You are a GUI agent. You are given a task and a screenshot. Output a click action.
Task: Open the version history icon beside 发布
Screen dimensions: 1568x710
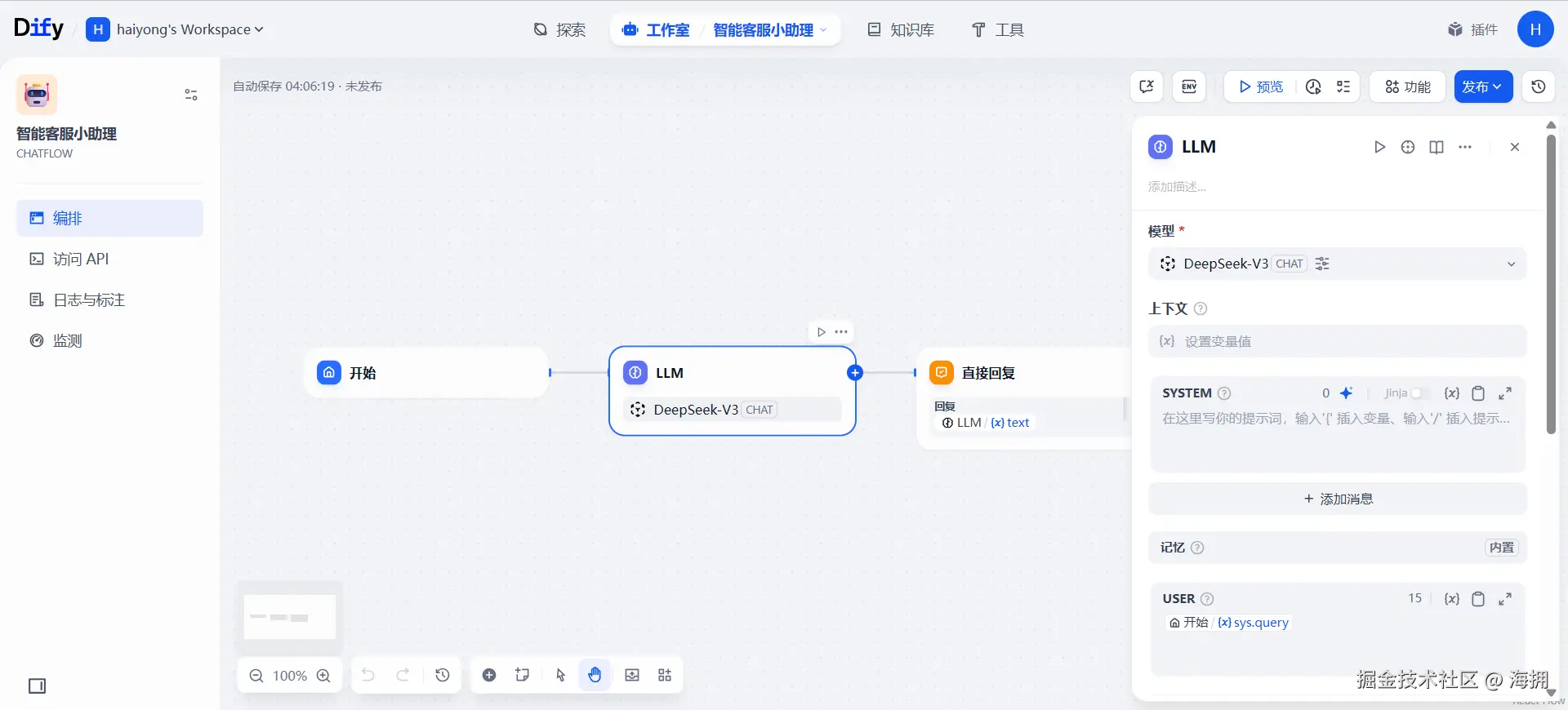[1539, 87]
